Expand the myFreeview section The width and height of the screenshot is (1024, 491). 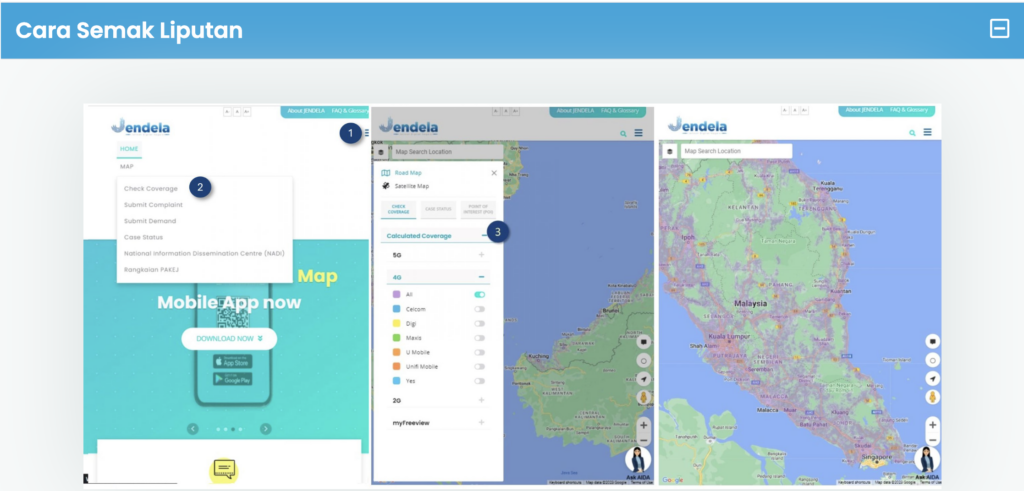pos(481,422)
